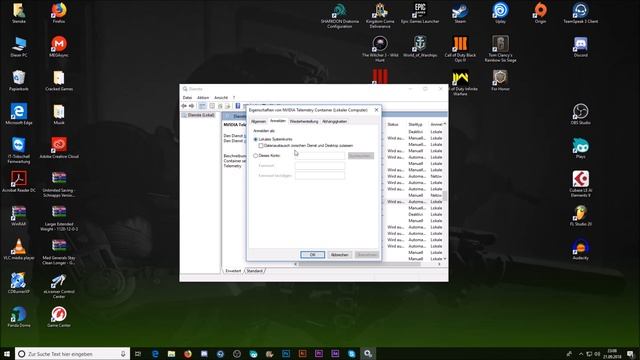Image resolution: width=640 pixels, height=360 pixels.
Task: Open OBS Studio desktop shortcut
Action: (x=580, y=114)
